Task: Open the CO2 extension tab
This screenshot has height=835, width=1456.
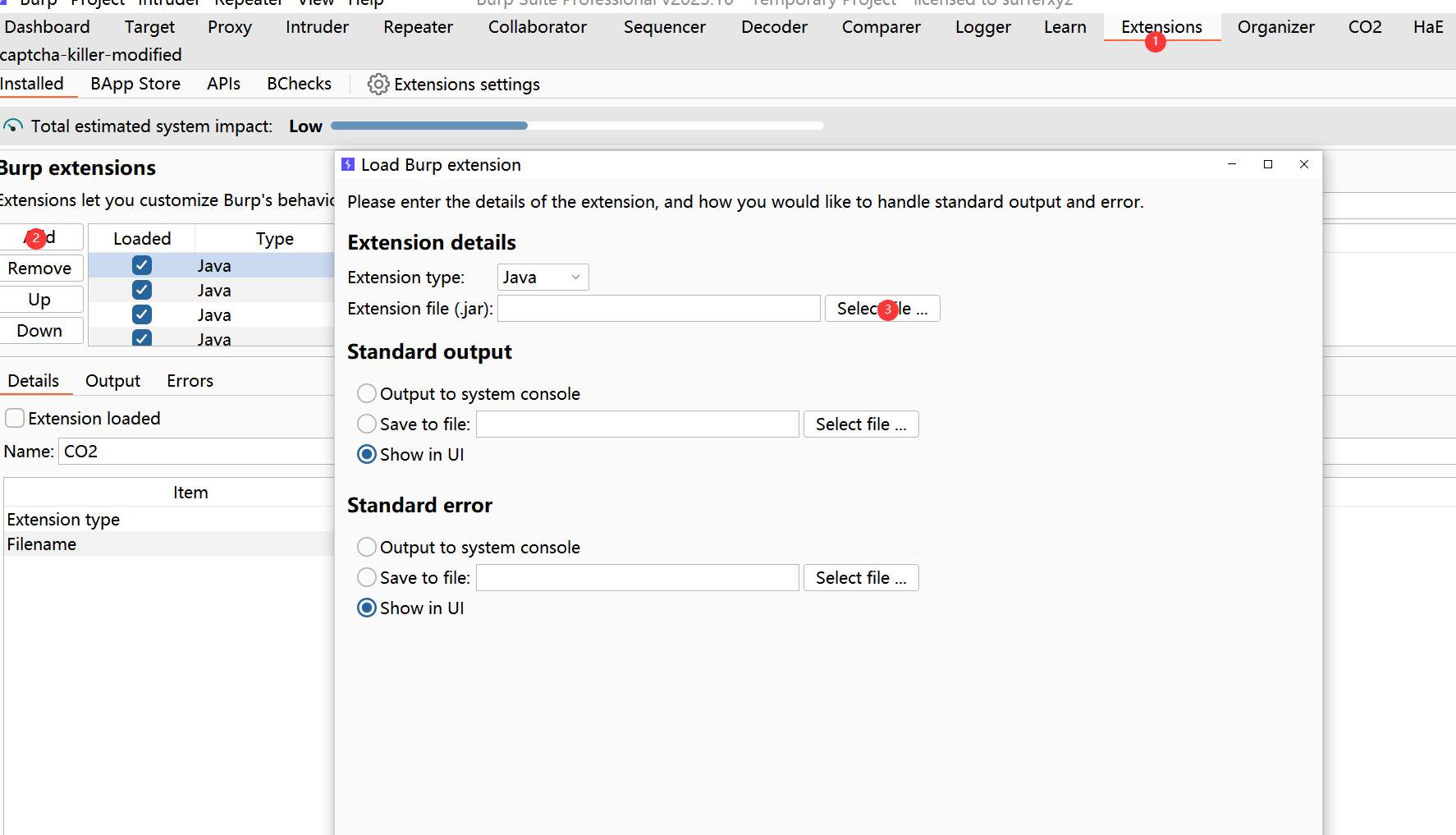Action: (1365, 27)
